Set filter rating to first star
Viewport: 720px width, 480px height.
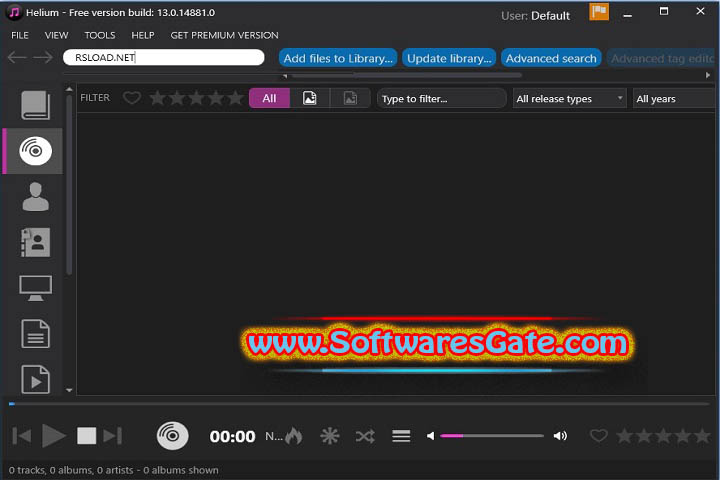pos(158,98)
